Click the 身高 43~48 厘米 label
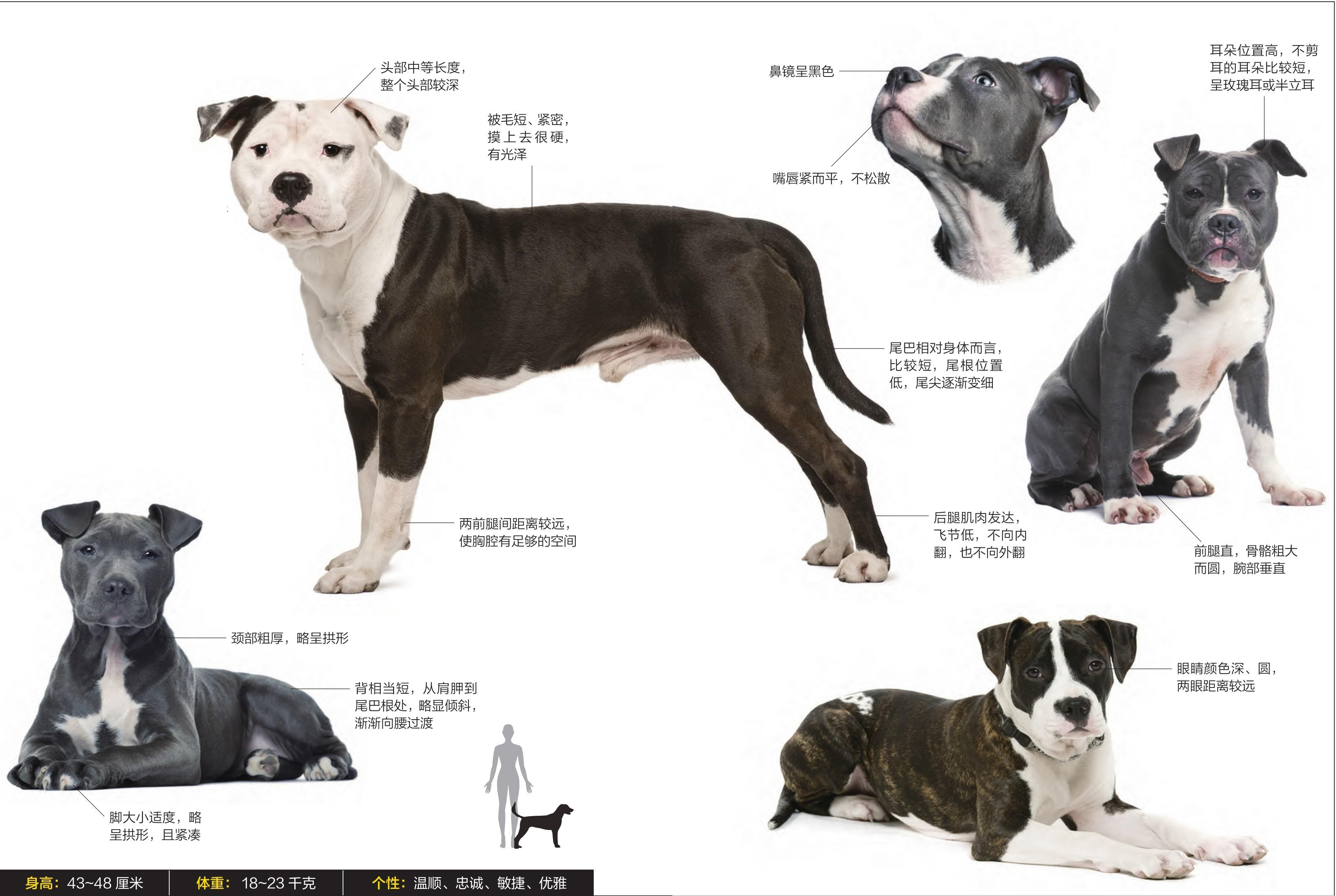Viewport: 1336px width, 896px height. point(84,883)
